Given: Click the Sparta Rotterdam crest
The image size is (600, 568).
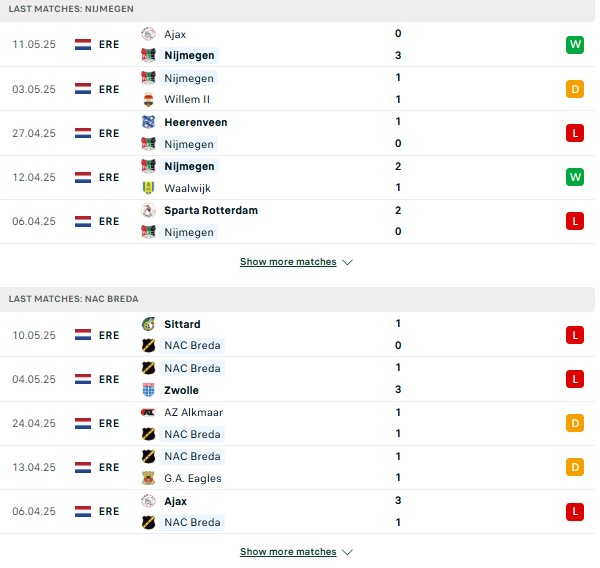Looking at the screenshot, I should (x=148, y=211).
